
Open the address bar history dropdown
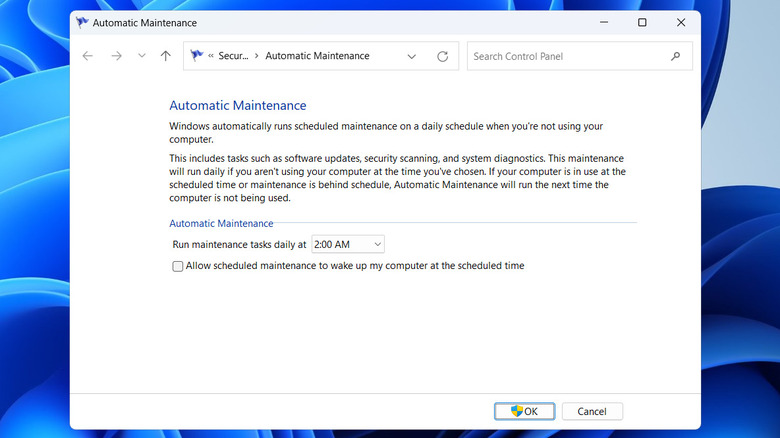coord(412,57)
